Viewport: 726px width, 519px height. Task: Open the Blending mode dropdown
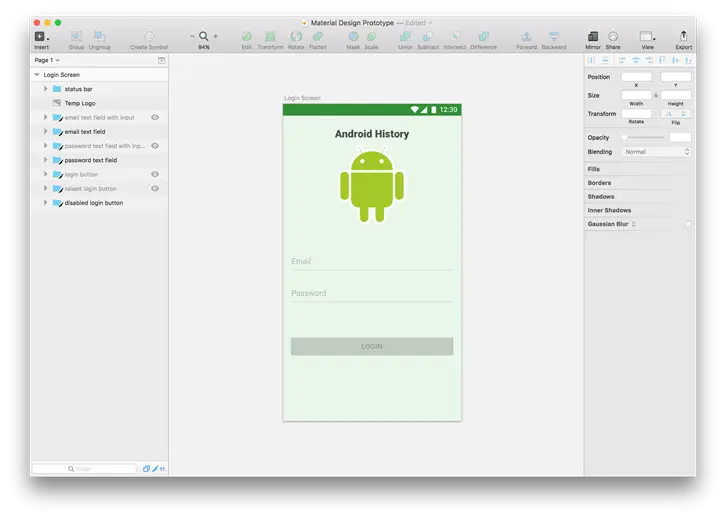656,152
